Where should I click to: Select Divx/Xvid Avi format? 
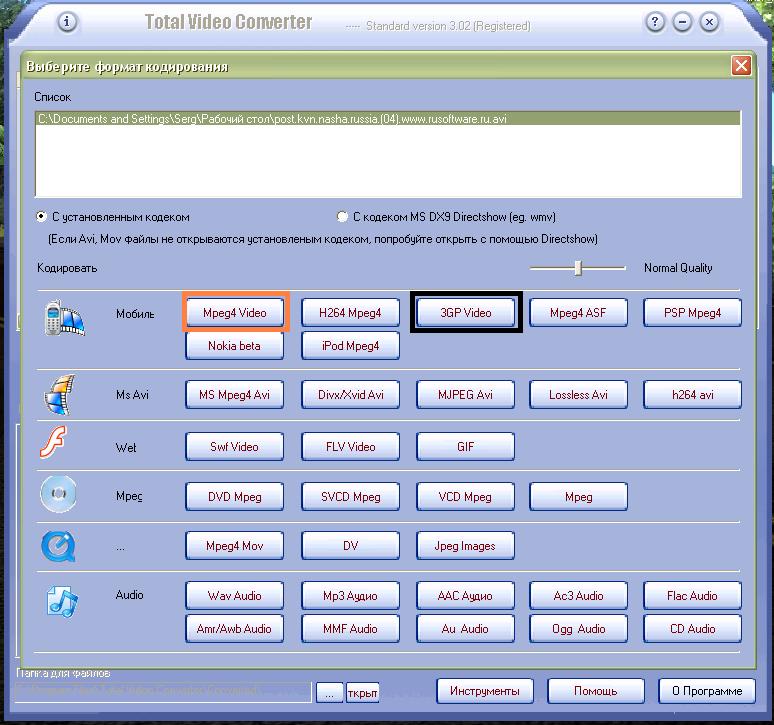click(350, 394)
